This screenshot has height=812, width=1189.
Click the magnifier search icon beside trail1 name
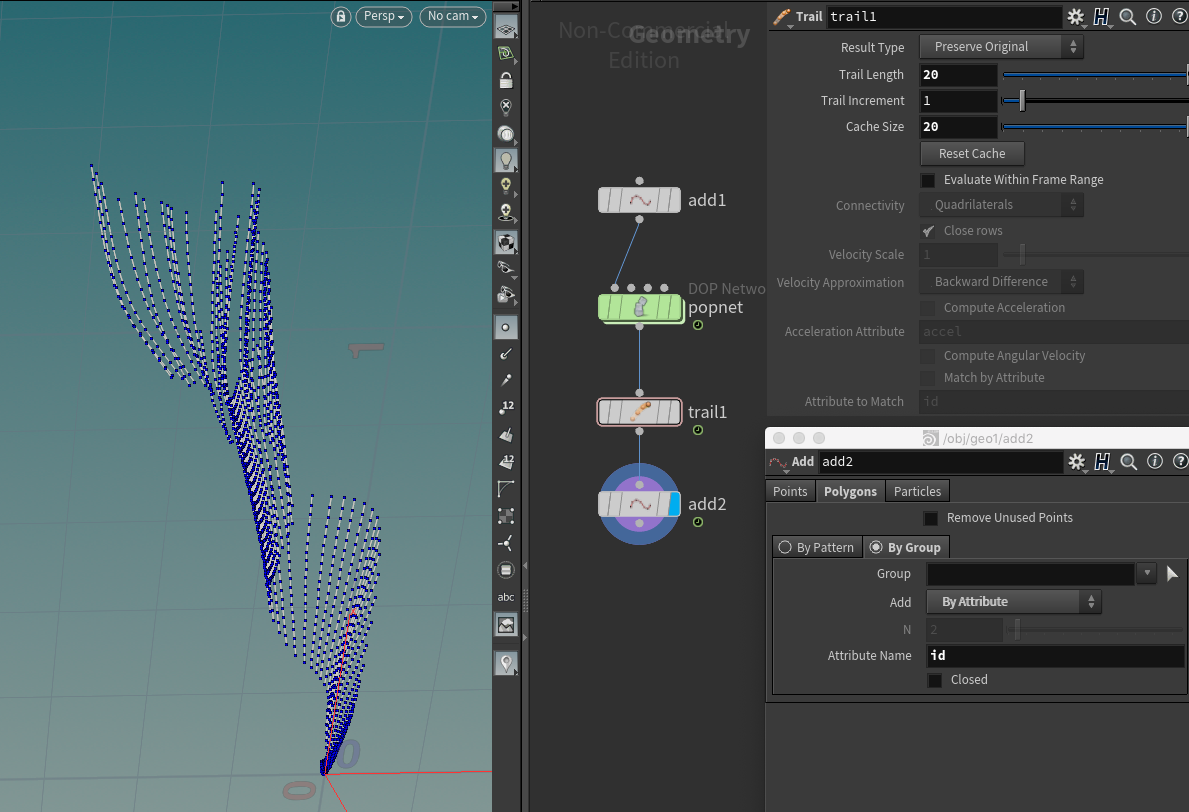(x=1128, y=17)
